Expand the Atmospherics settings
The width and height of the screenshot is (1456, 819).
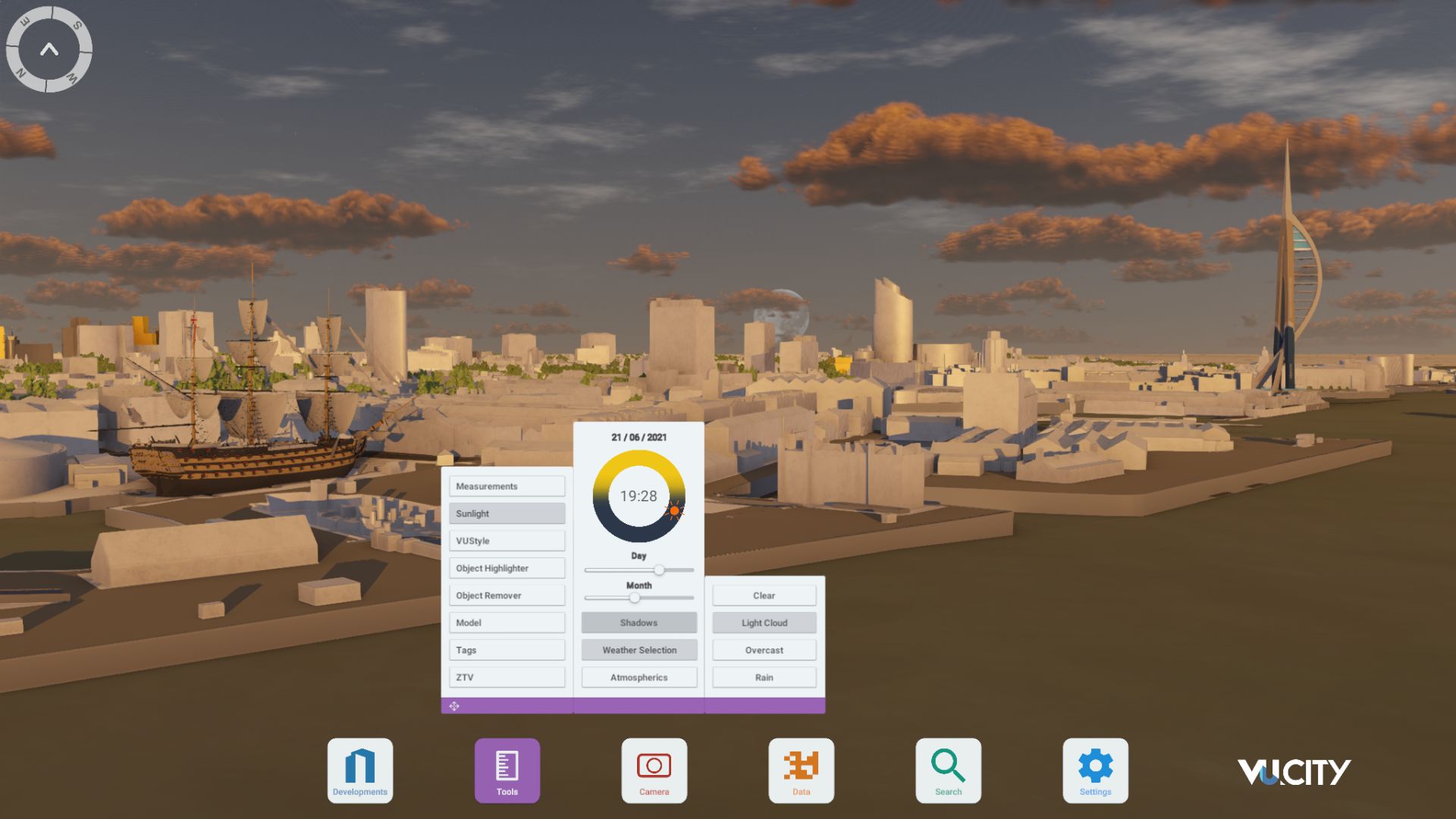(x=639, y=676)
